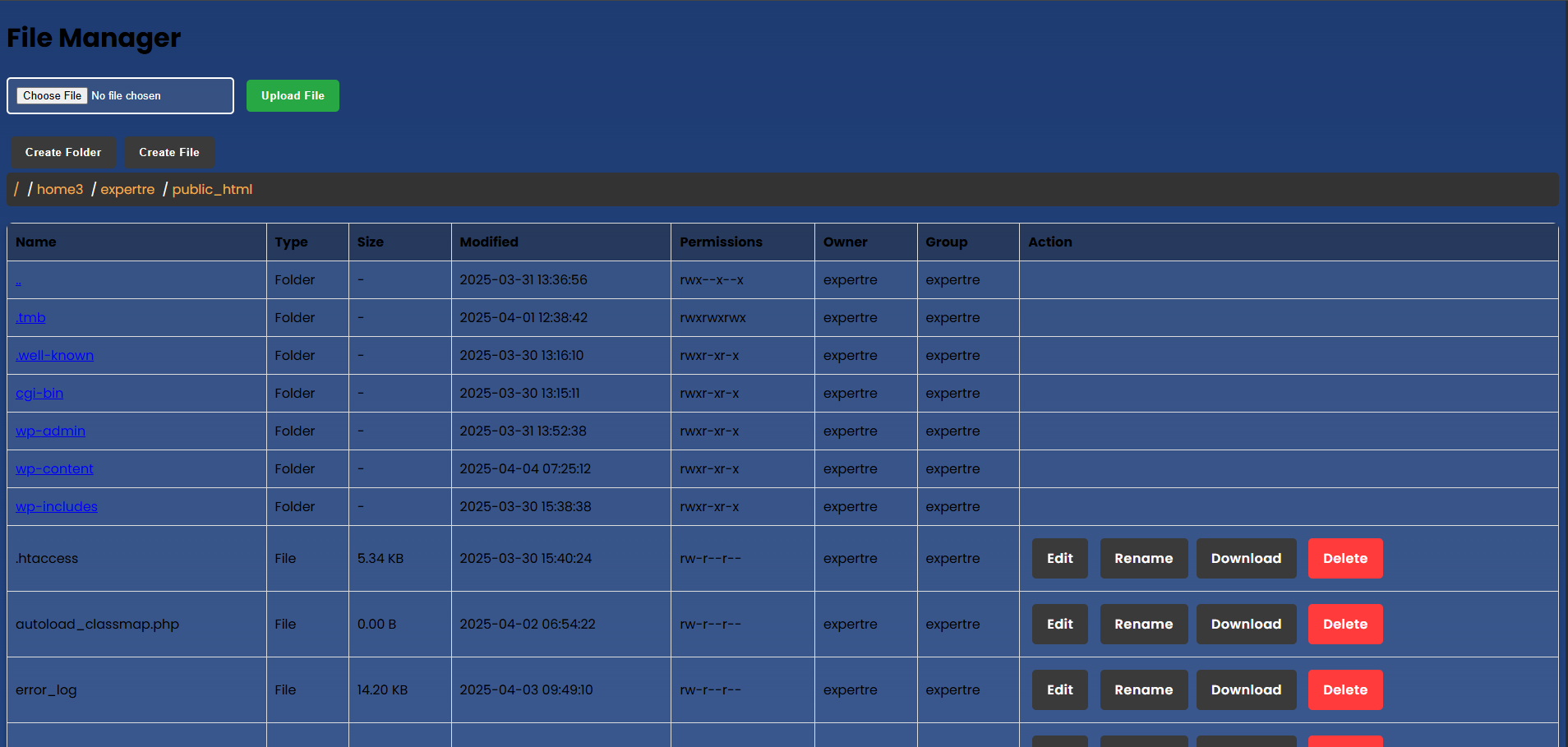Image resolution: width=1568 pixels, height=747 pixels.
Task: Open the wp-admin folder
Action: [x=50, y=431]
